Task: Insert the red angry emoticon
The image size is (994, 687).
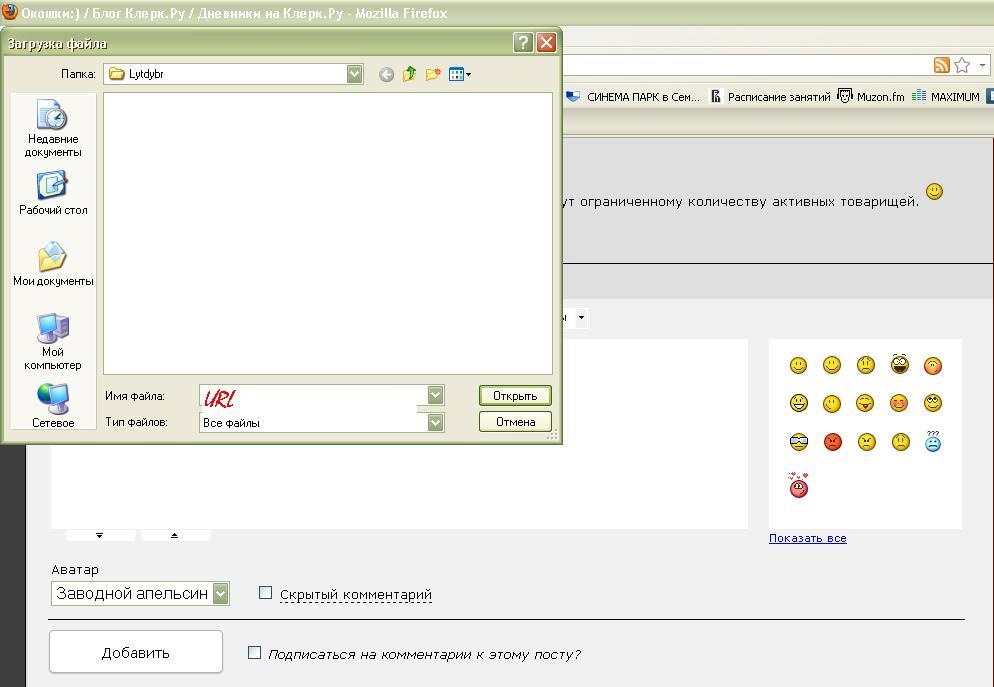Action: [832, 442]
